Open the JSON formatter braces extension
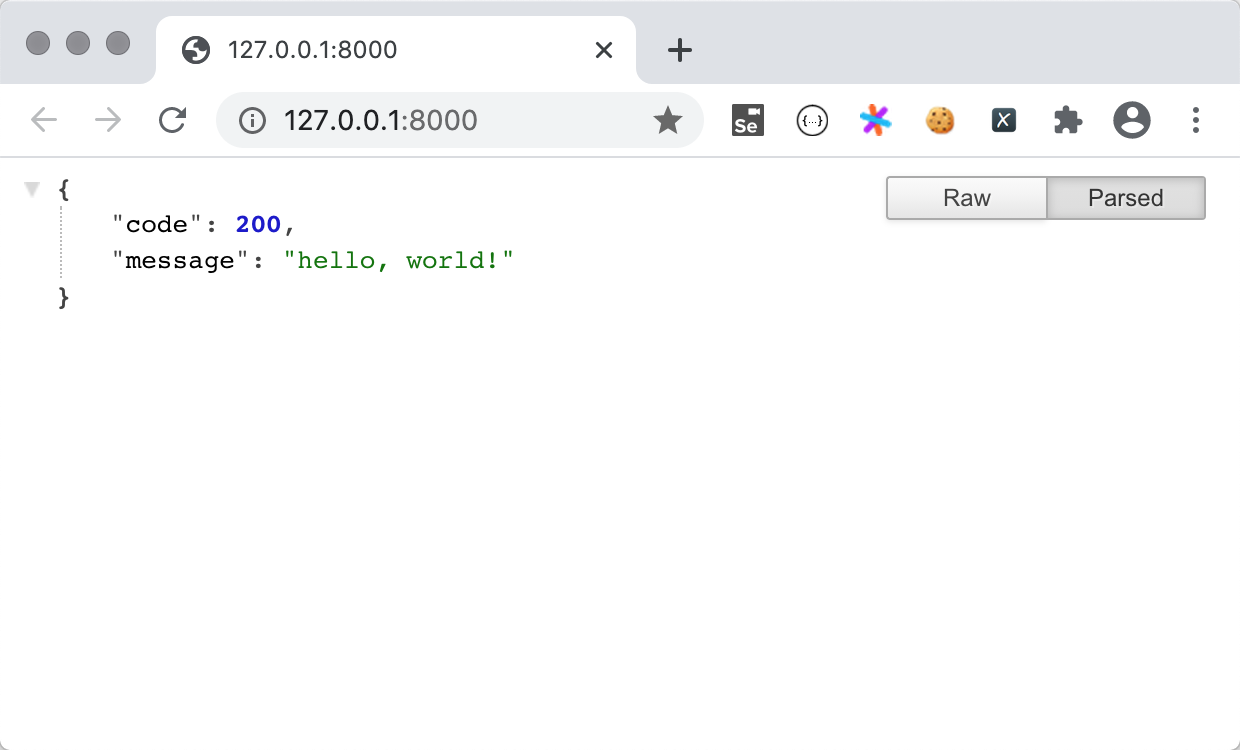The height and width of the screenshot is (750, 1240). click(x=811, y=121)
